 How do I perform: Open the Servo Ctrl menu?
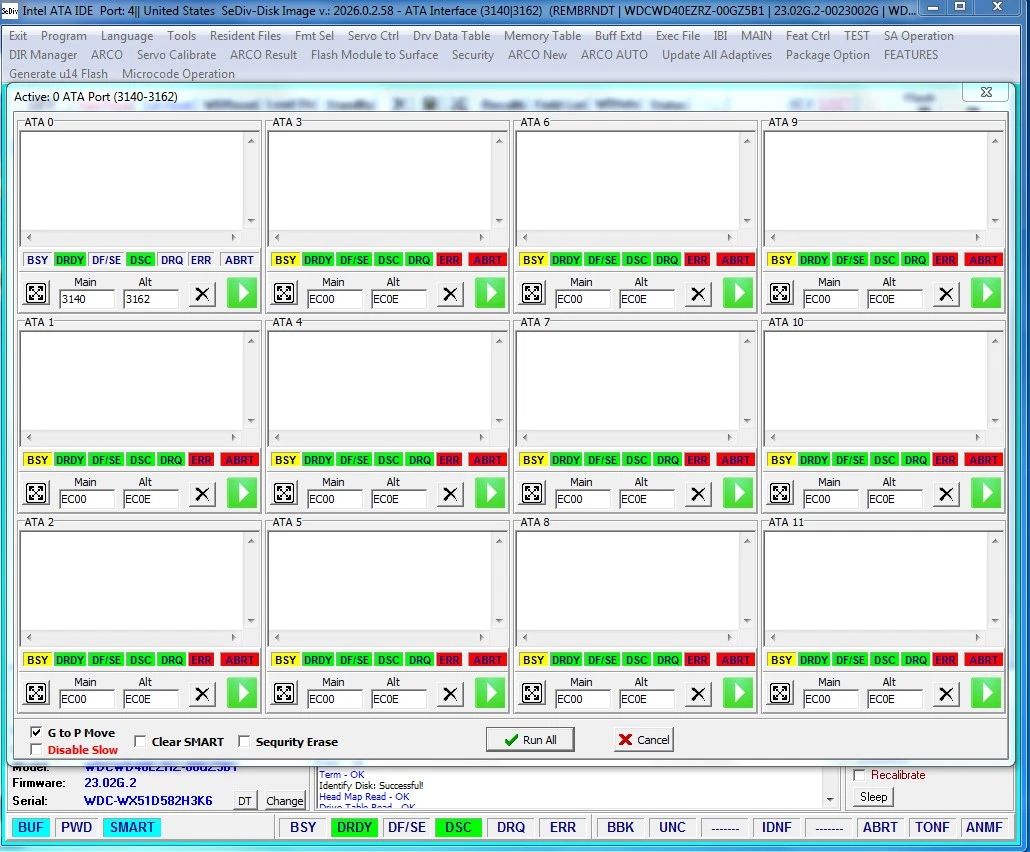point(373,36)
